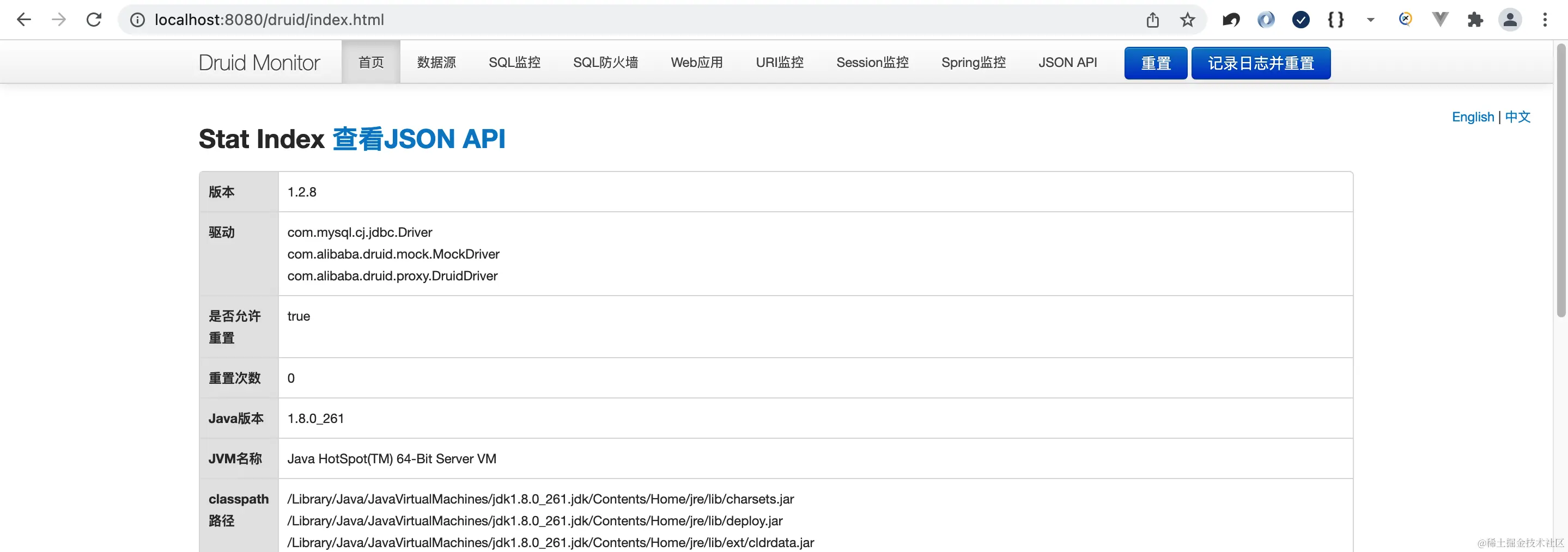The height and width of the screenshot is (552, 1568).
Task: Open the curly braces JSON extension icon
Action: [x=1335, y=20]
